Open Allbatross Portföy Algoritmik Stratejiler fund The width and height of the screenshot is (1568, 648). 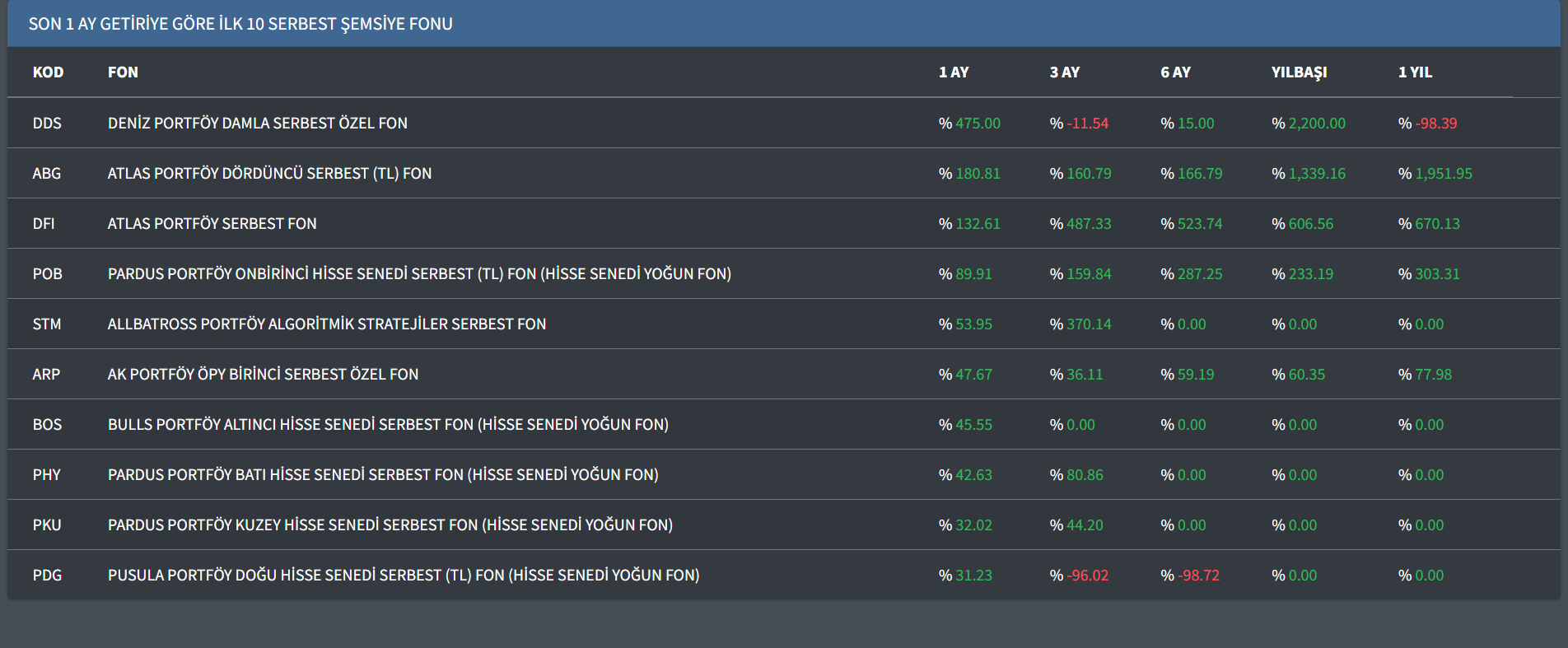pos(326,324)
